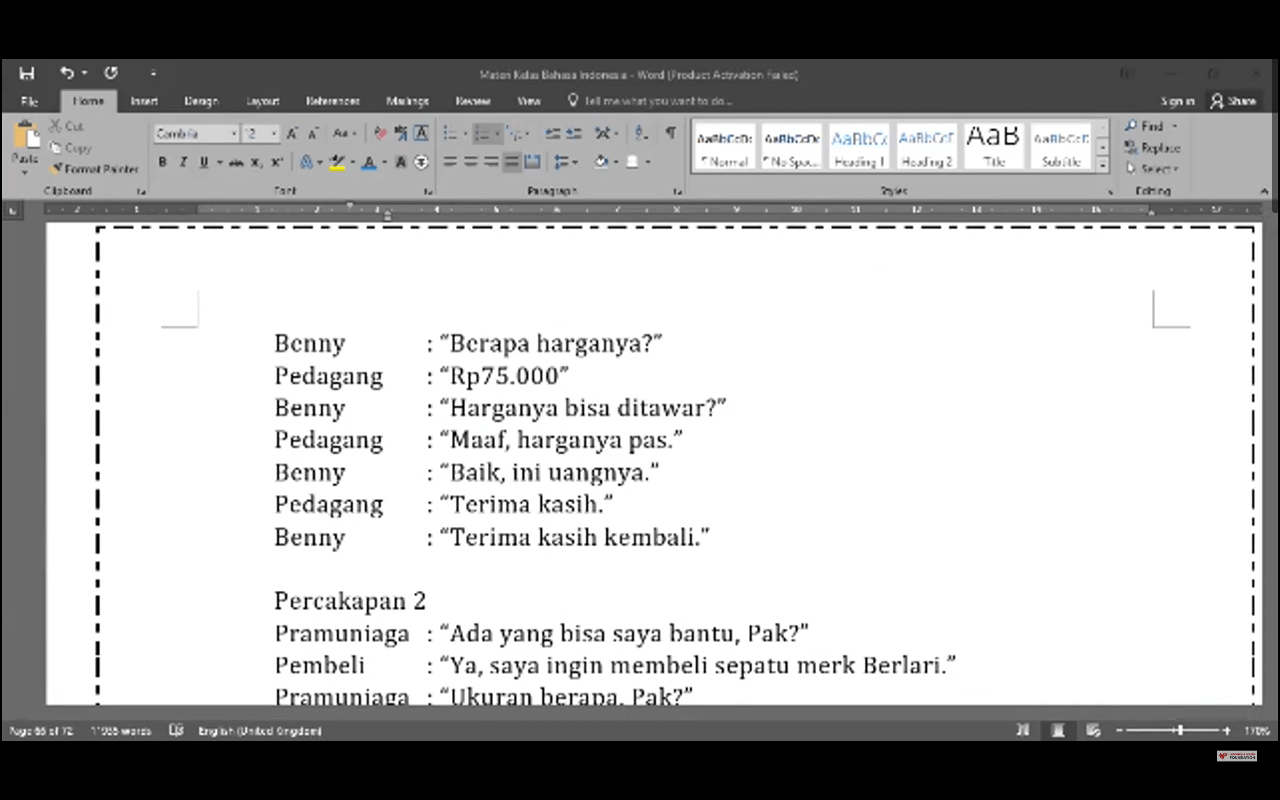Click the Character Border icon
The height and width of the screenshot is (800, 1280).
click(422, 133)
